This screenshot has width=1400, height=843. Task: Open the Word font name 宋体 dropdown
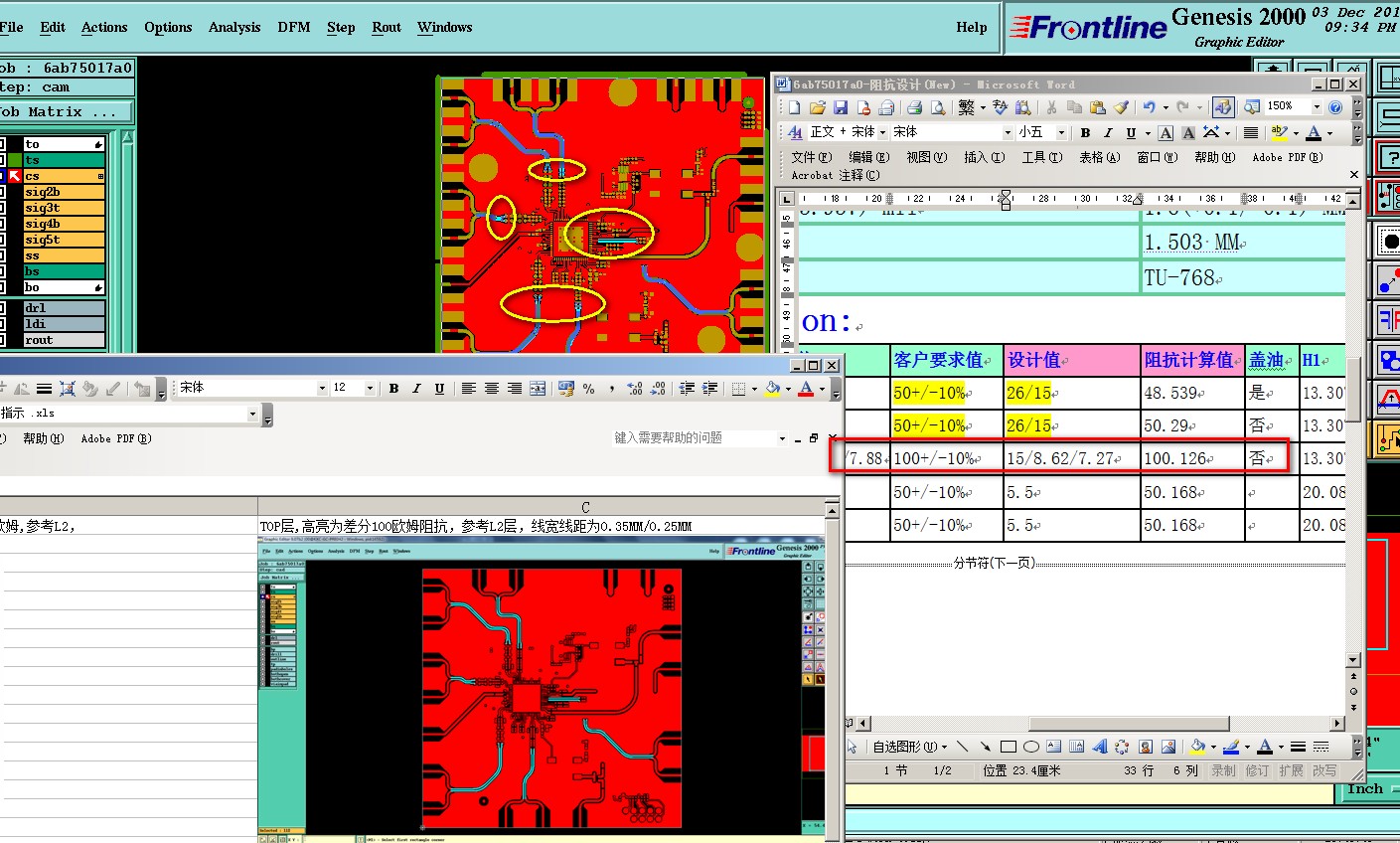[1007, 132]
